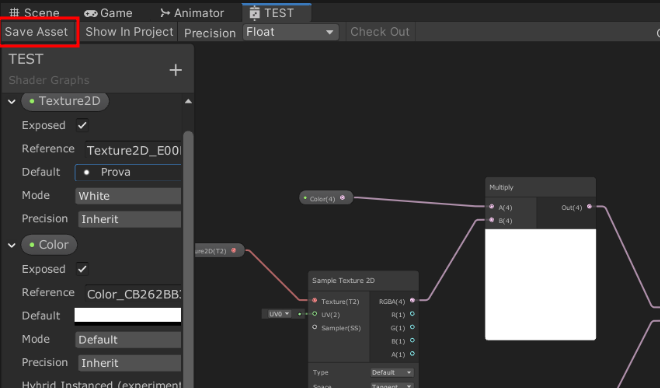The height and width of the screenshot is (388, 660).
Task: Select the Color(4) property node
Action: tap(325, 198)
